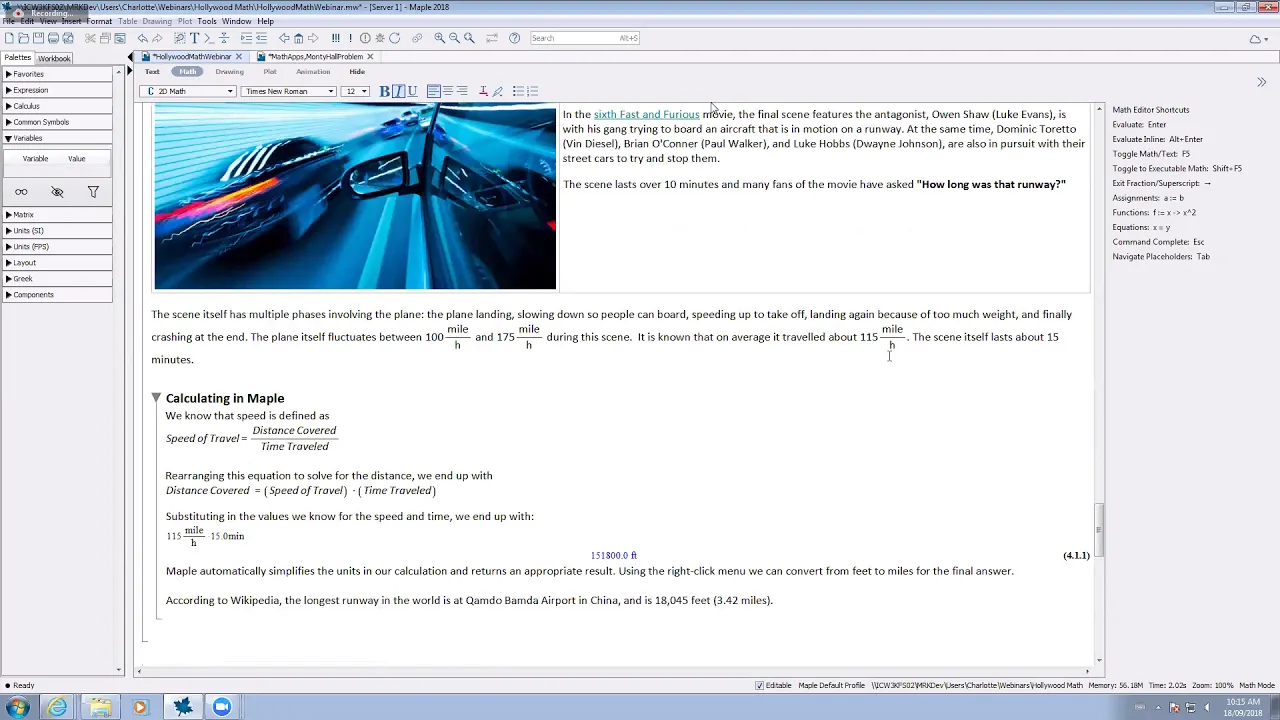Expand the Units (SI) palette
The image size is (1280, 720).
pos(58,231)
